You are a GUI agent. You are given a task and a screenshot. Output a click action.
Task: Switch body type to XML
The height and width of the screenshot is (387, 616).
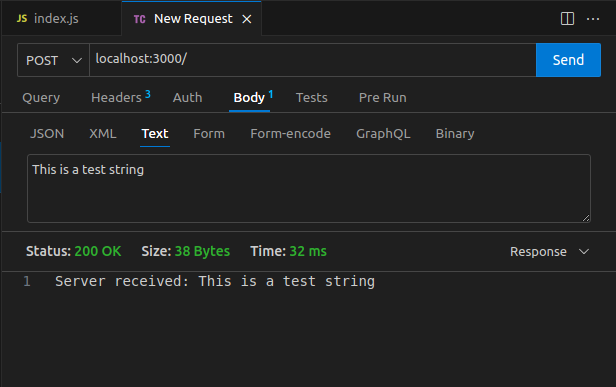(103, 134)
